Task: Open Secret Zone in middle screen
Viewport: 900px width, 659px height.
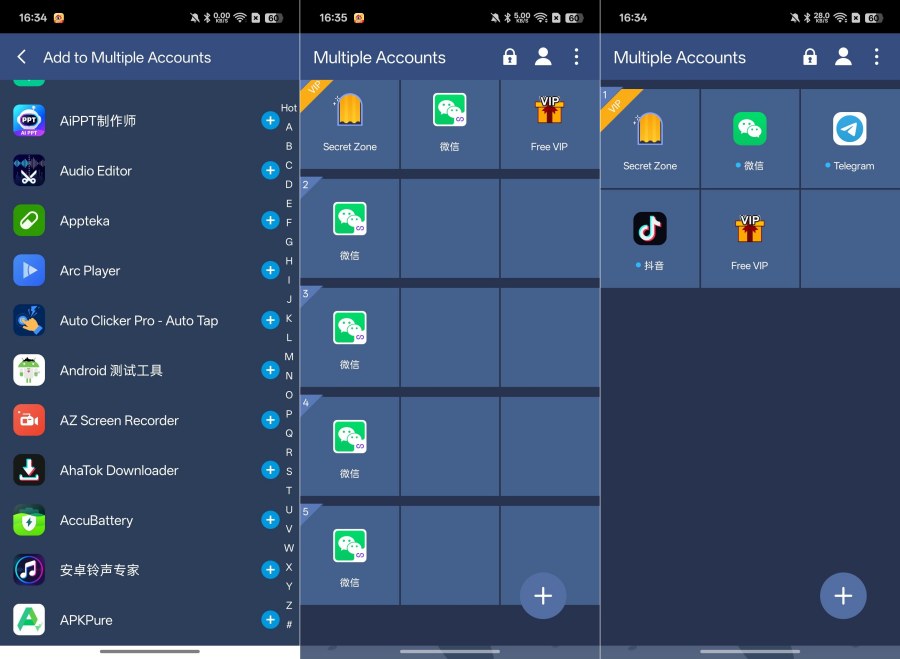Action: 350,124
